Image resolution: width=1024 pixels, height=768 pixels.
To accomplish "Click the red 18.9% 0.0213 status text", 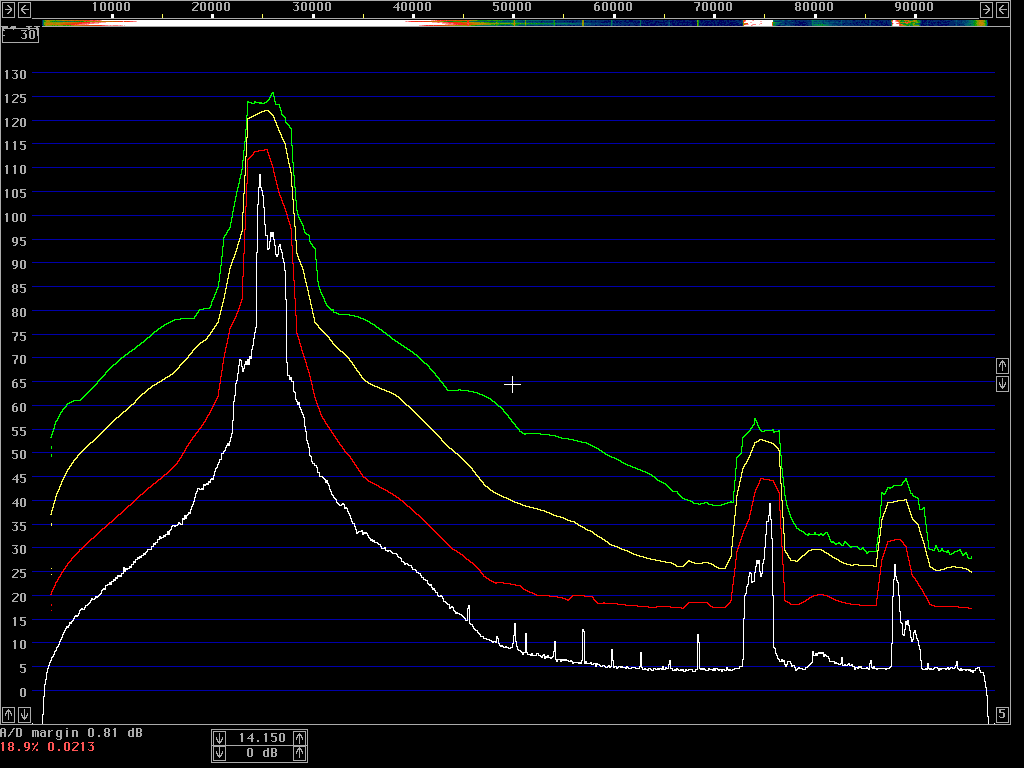I will (x=47, y=746).
